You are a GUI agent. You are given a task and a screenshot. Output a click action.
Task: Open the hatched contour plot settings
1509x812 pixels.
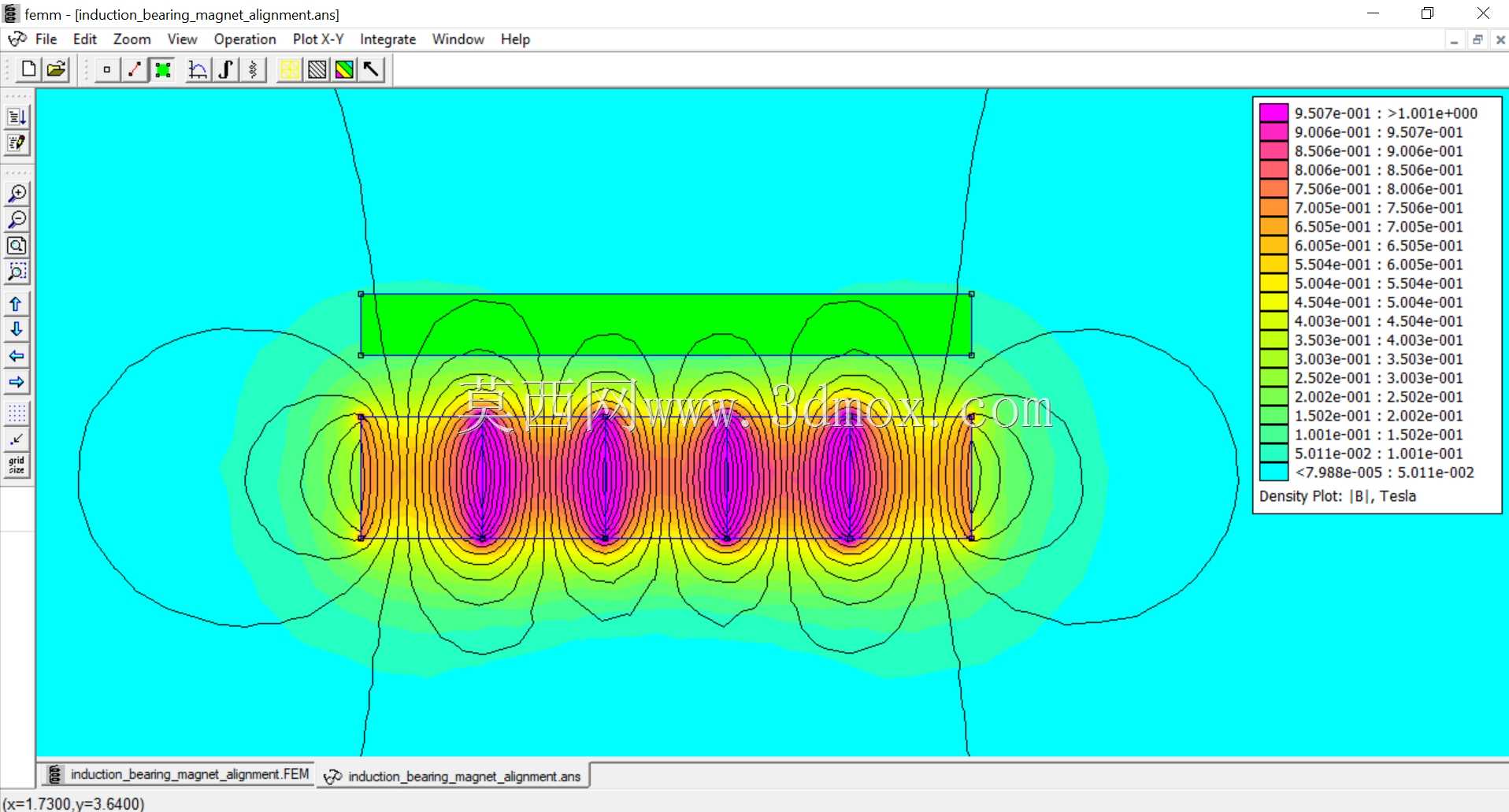click(317, 70)
